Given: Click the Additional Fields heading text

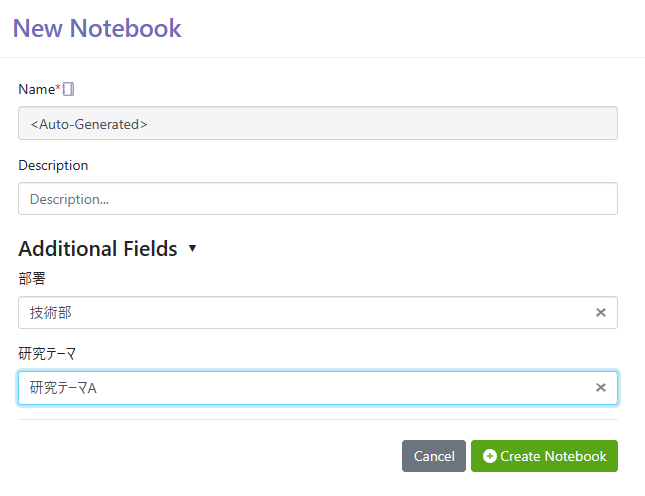Looking at the screenshot, I should [98, 248].
